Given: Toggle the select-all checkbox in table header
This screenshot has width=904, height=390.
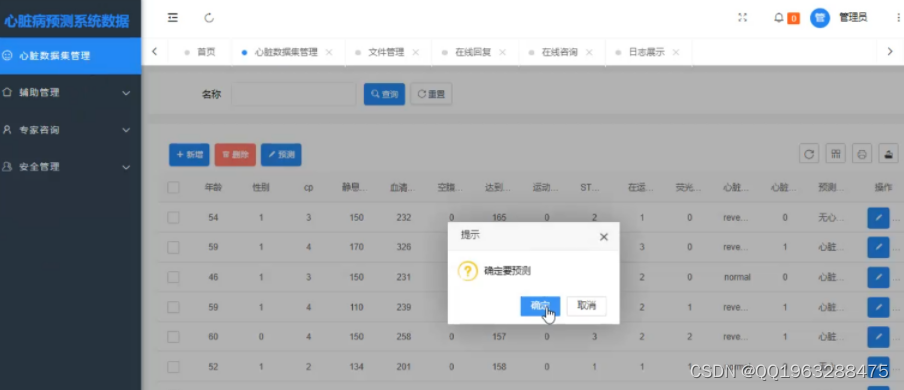Looking at the screenshot, I should pyautogui.click(x=173, y=188).
